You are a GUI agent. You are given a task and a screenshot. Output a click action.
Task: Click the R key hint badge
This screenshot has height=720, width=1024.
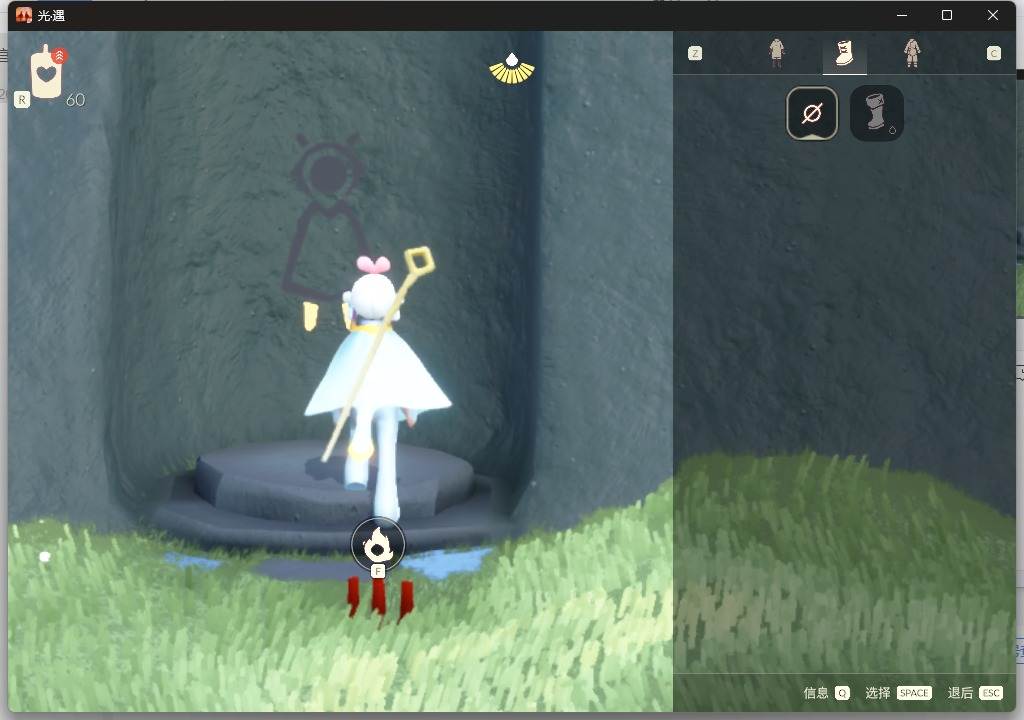click(x=22, y=99)
